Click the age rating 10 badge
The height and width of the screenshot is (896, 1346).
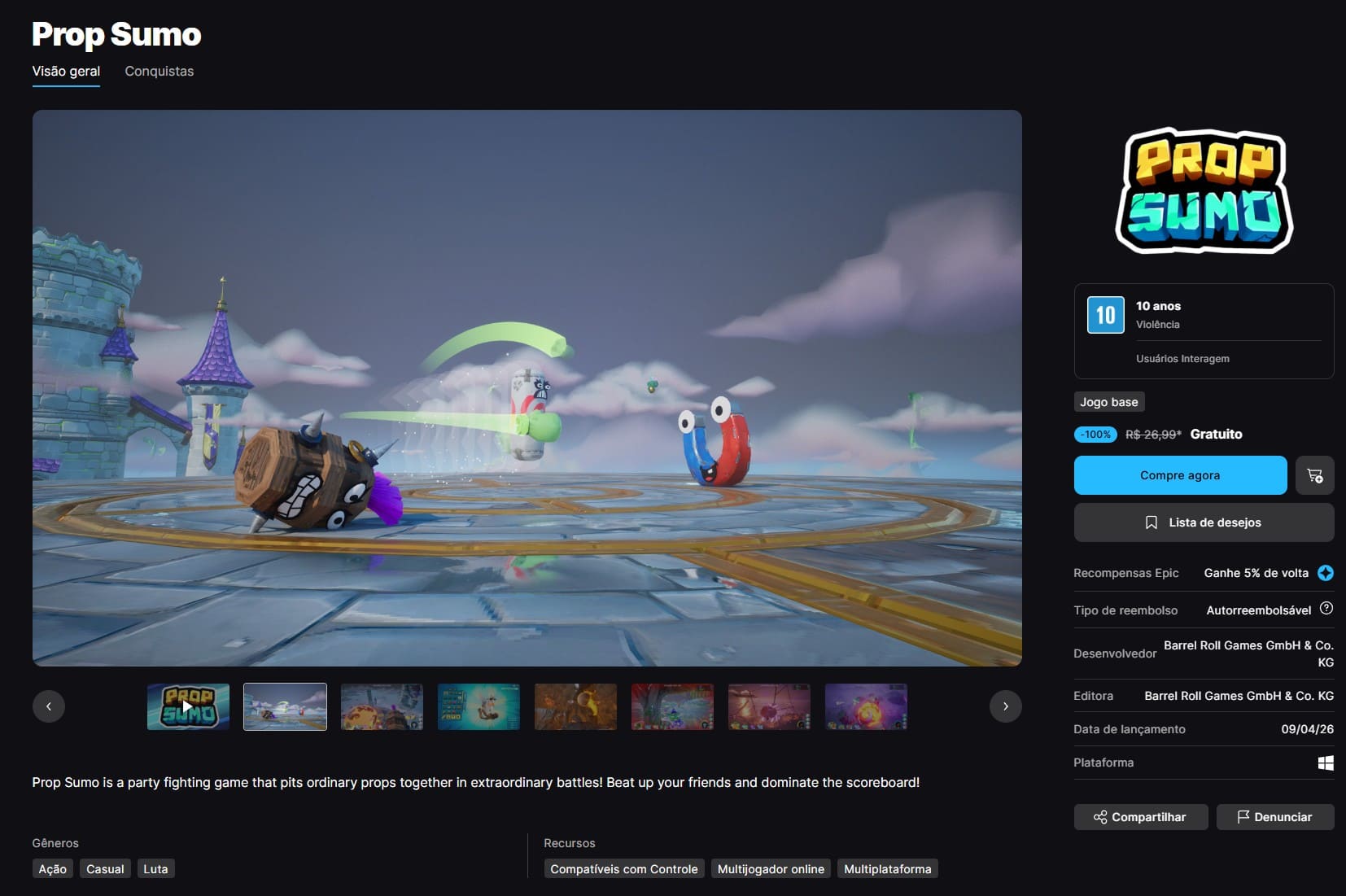click(x=1105, y=315)
